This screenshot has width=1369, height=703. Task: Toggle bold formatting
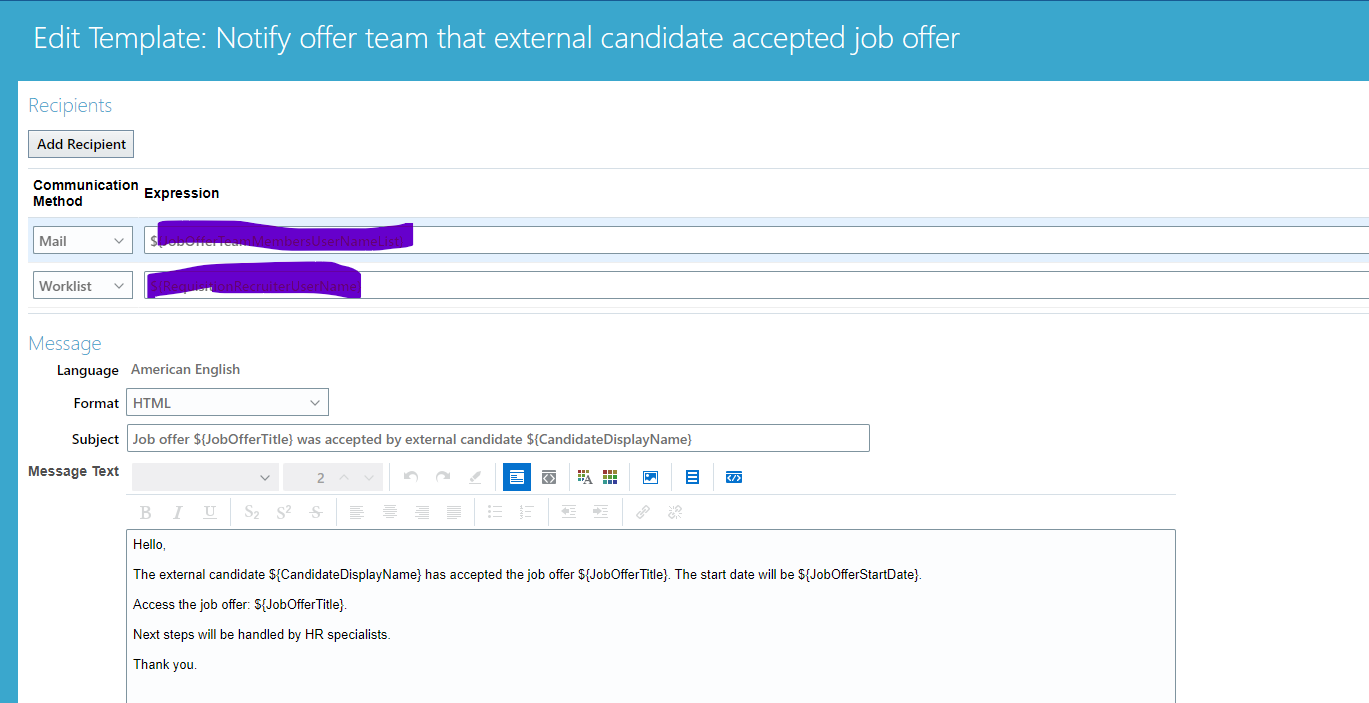145,511
